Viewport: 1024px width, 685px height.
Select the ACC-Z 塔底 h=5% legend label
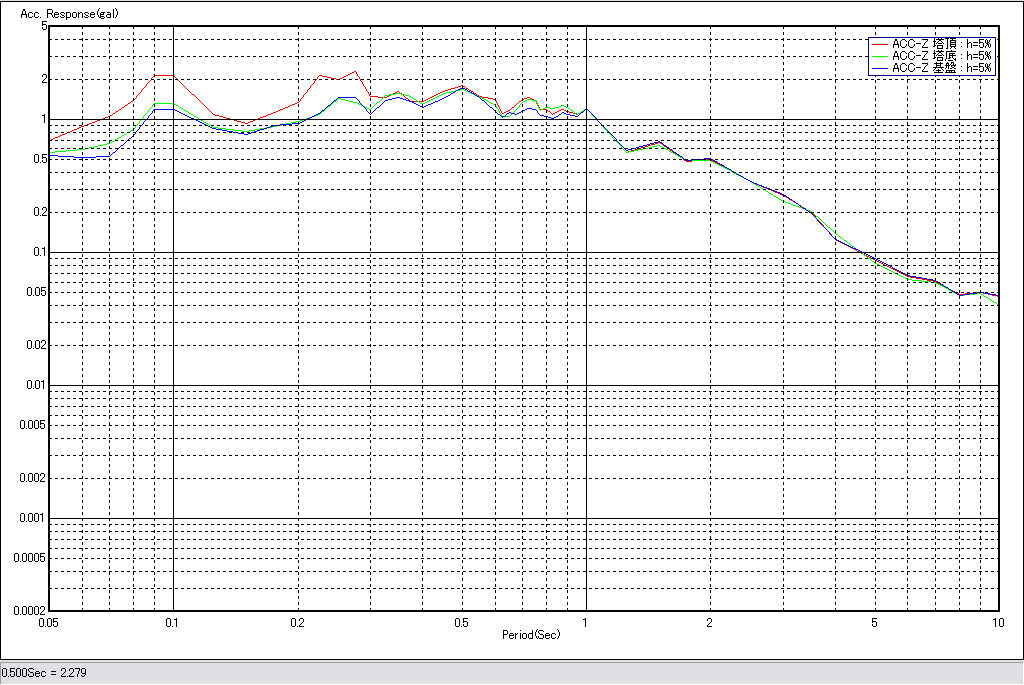[x=941, y=56]
